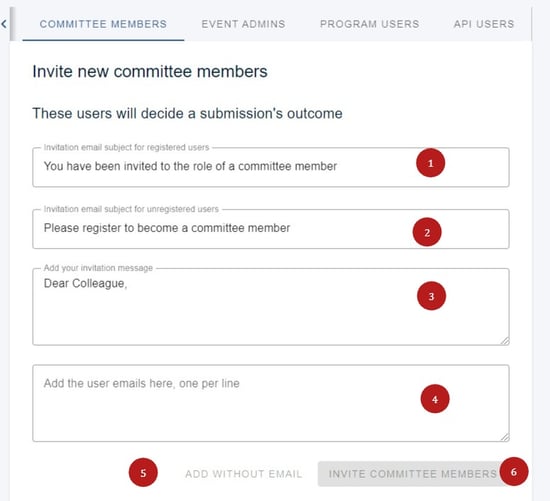Focus the registered users email subject field
550x501 pixels.
[x=271, y=167]
